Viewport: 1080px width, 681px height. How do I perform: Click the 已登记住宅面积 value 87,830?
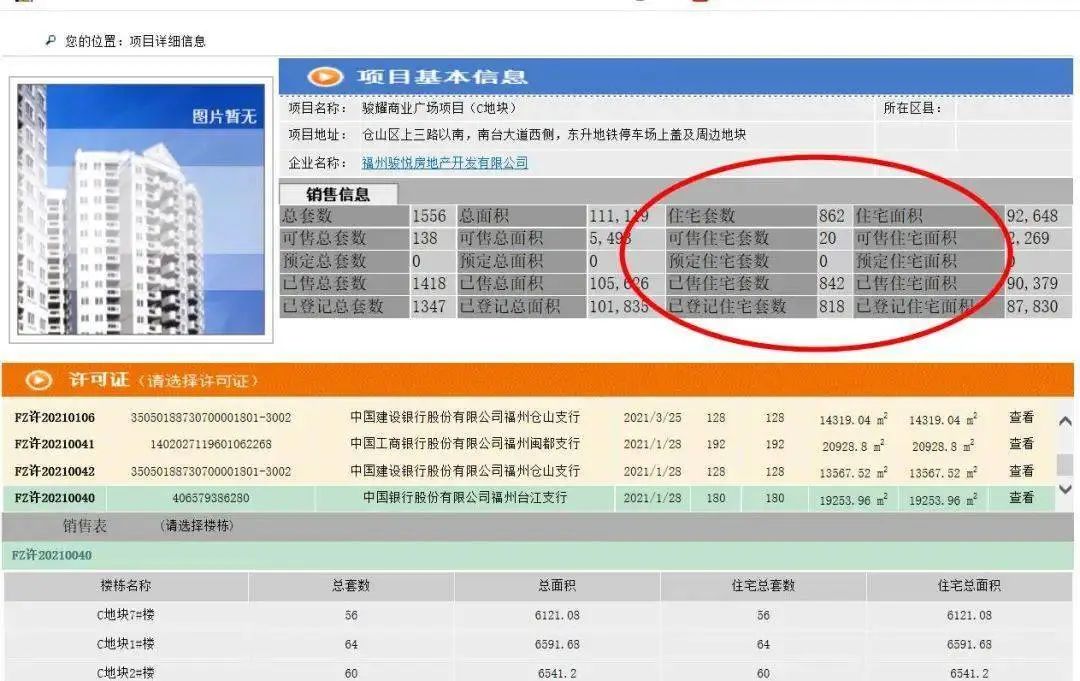point(1032,306)
